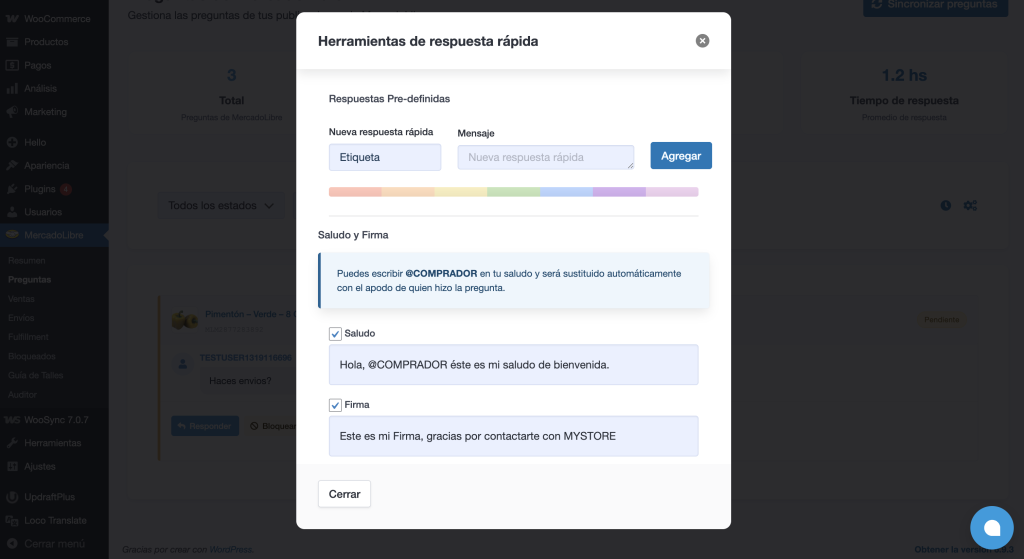
Task: Go to Auditor submenu item
Action: [22, 394]
